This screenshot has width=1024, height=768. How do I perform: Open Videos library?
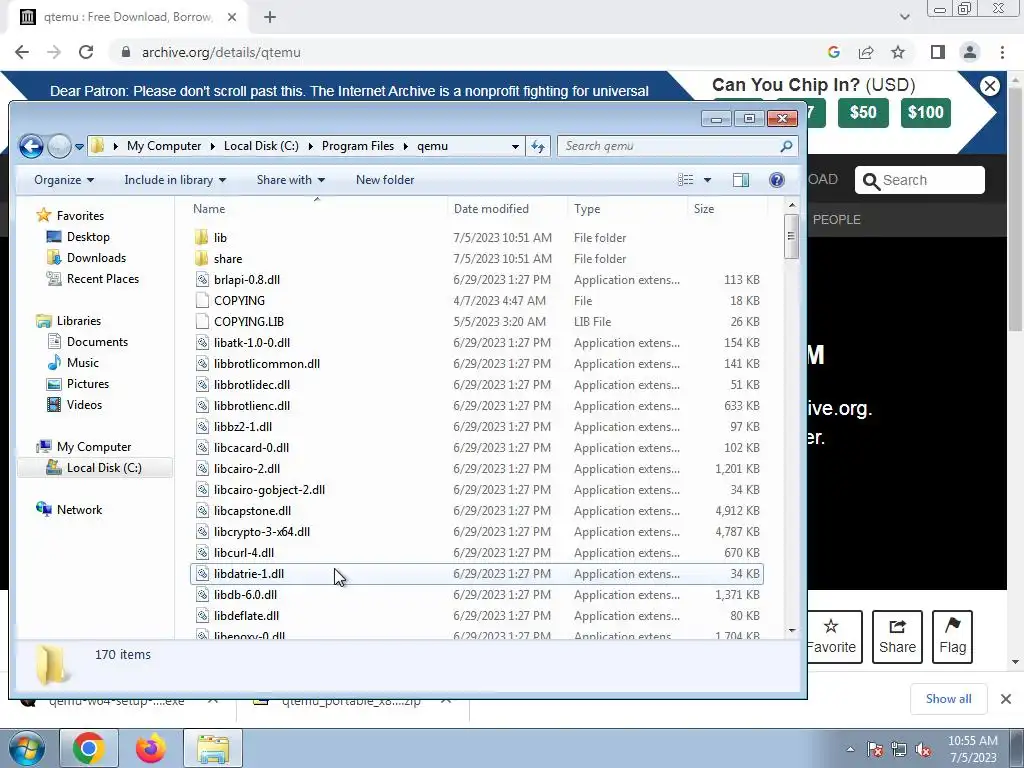tap(84, 404)
